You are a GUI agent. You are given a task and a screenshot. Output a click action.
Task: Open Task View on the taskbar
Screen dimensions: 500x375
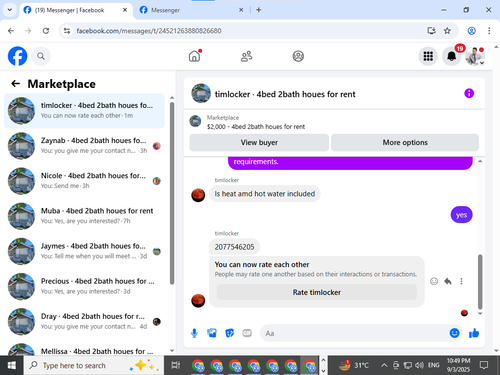[x=176, y=365]
